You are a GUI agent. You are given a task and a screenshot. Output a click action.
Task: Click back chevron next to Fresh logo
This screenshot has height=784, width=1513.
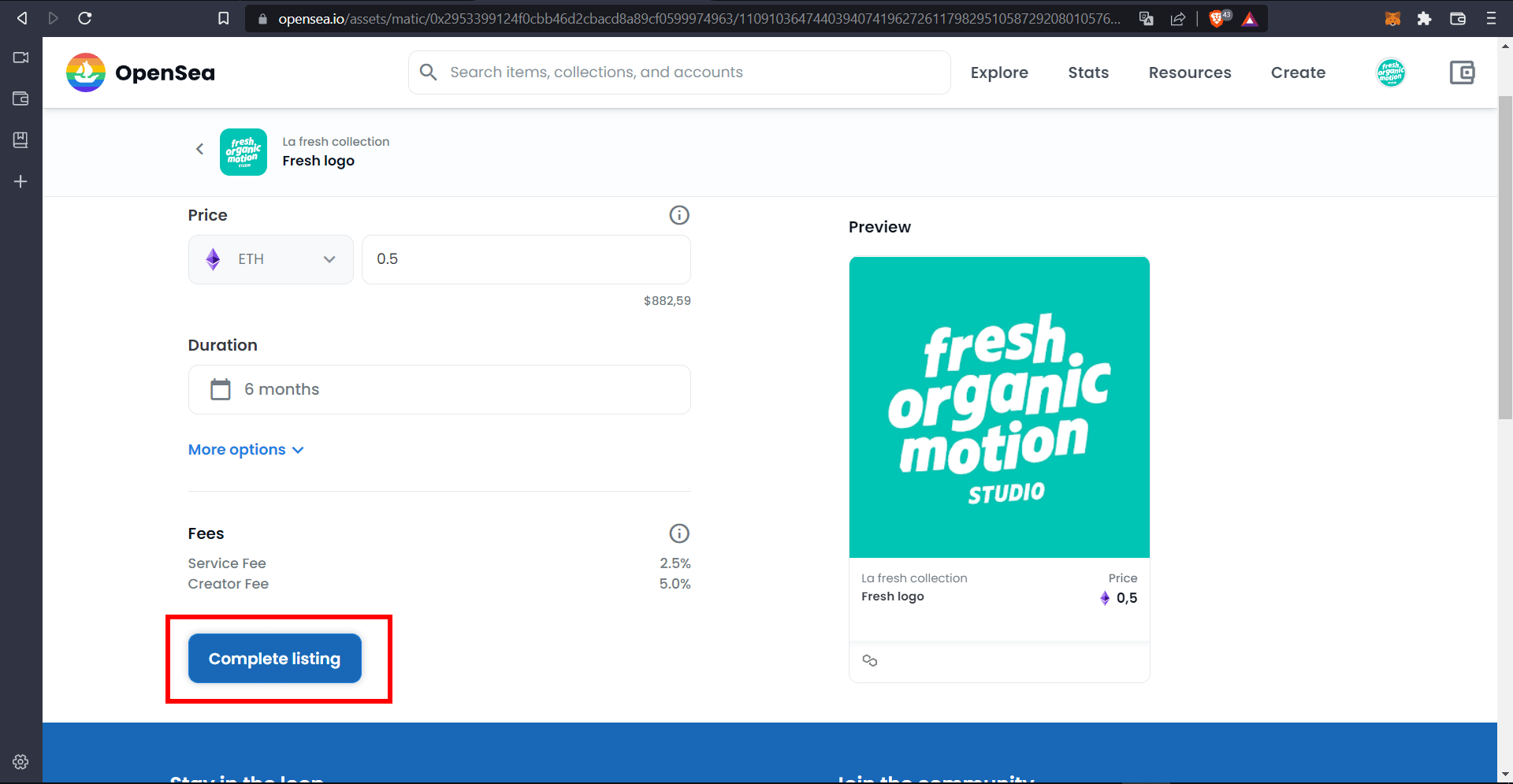pyautogui.click(x=199, y=149)
